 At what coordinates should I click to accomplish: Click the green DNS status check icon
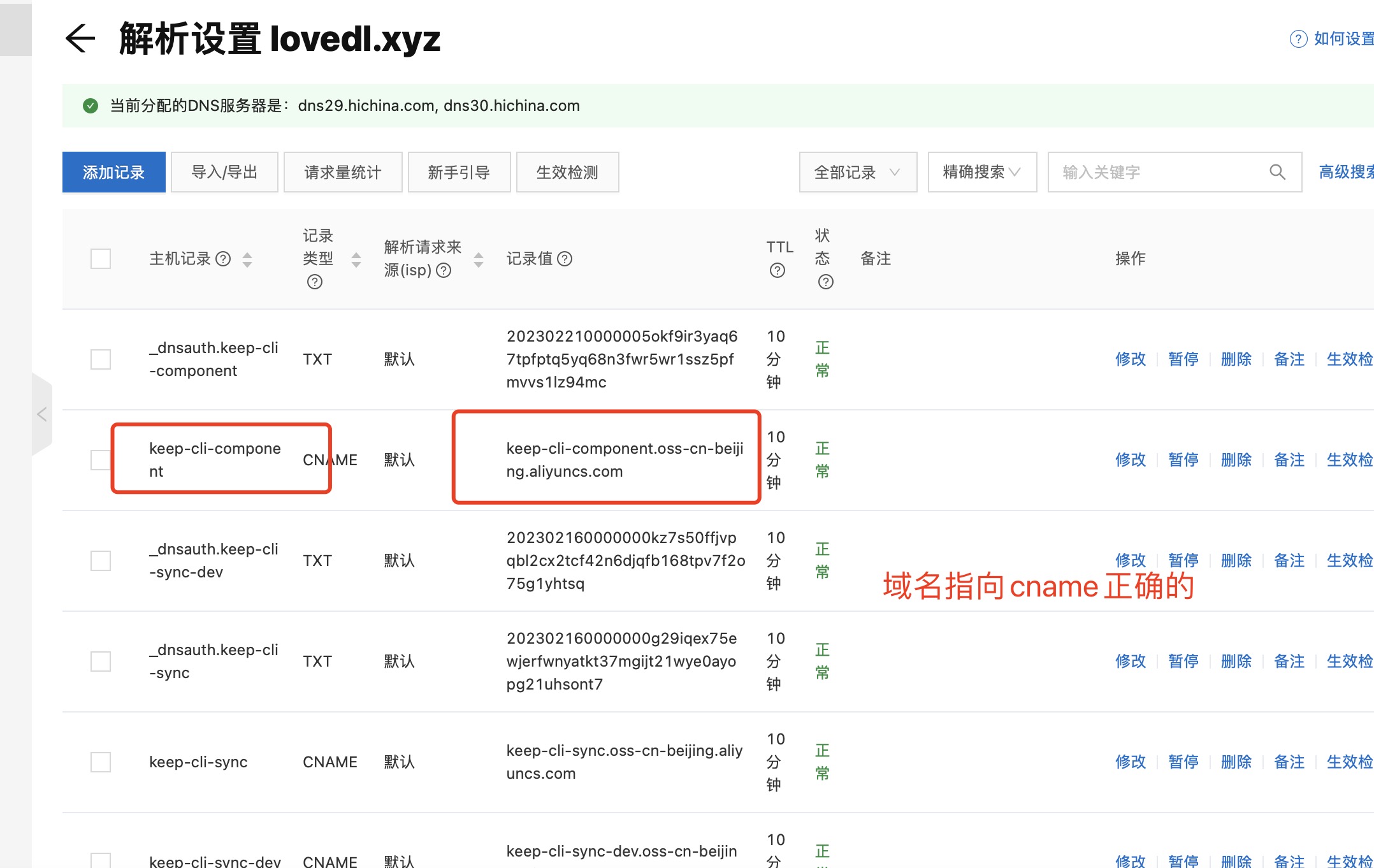click(x=90, y=106)
